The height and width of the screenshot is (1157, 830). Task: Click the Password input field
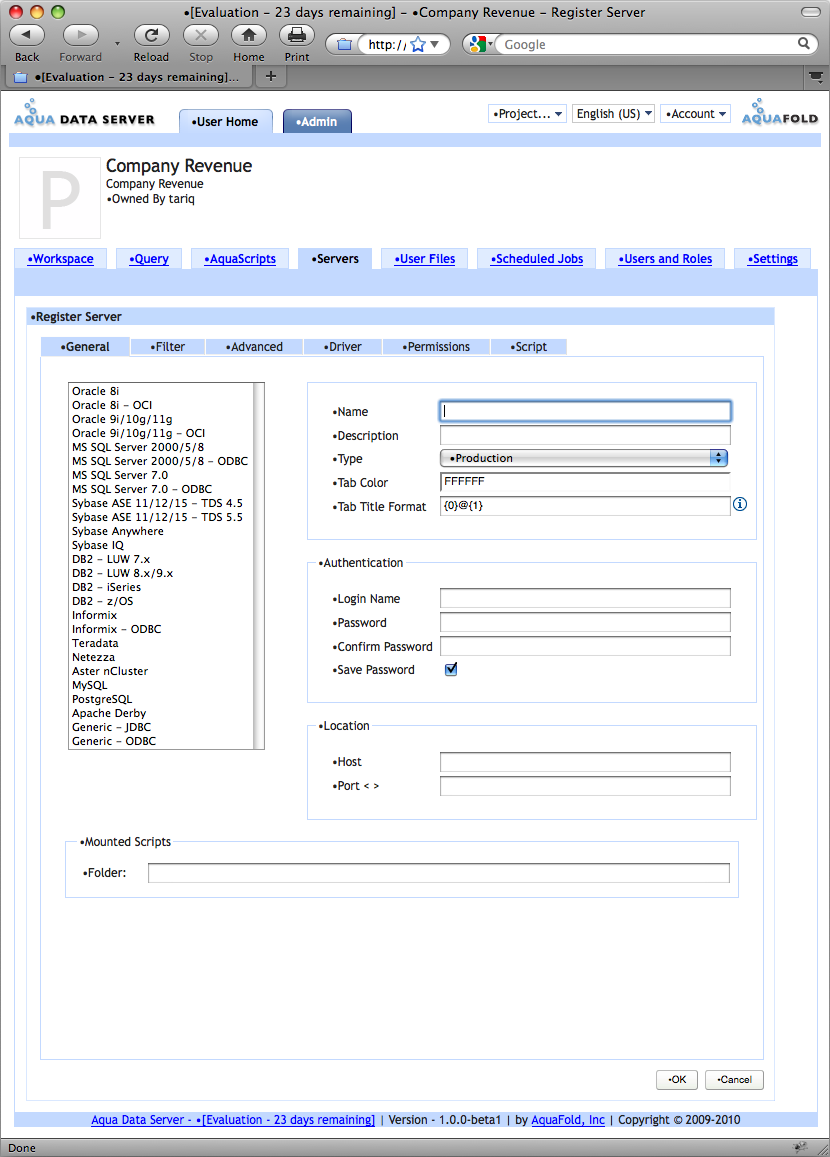point(584,622)
